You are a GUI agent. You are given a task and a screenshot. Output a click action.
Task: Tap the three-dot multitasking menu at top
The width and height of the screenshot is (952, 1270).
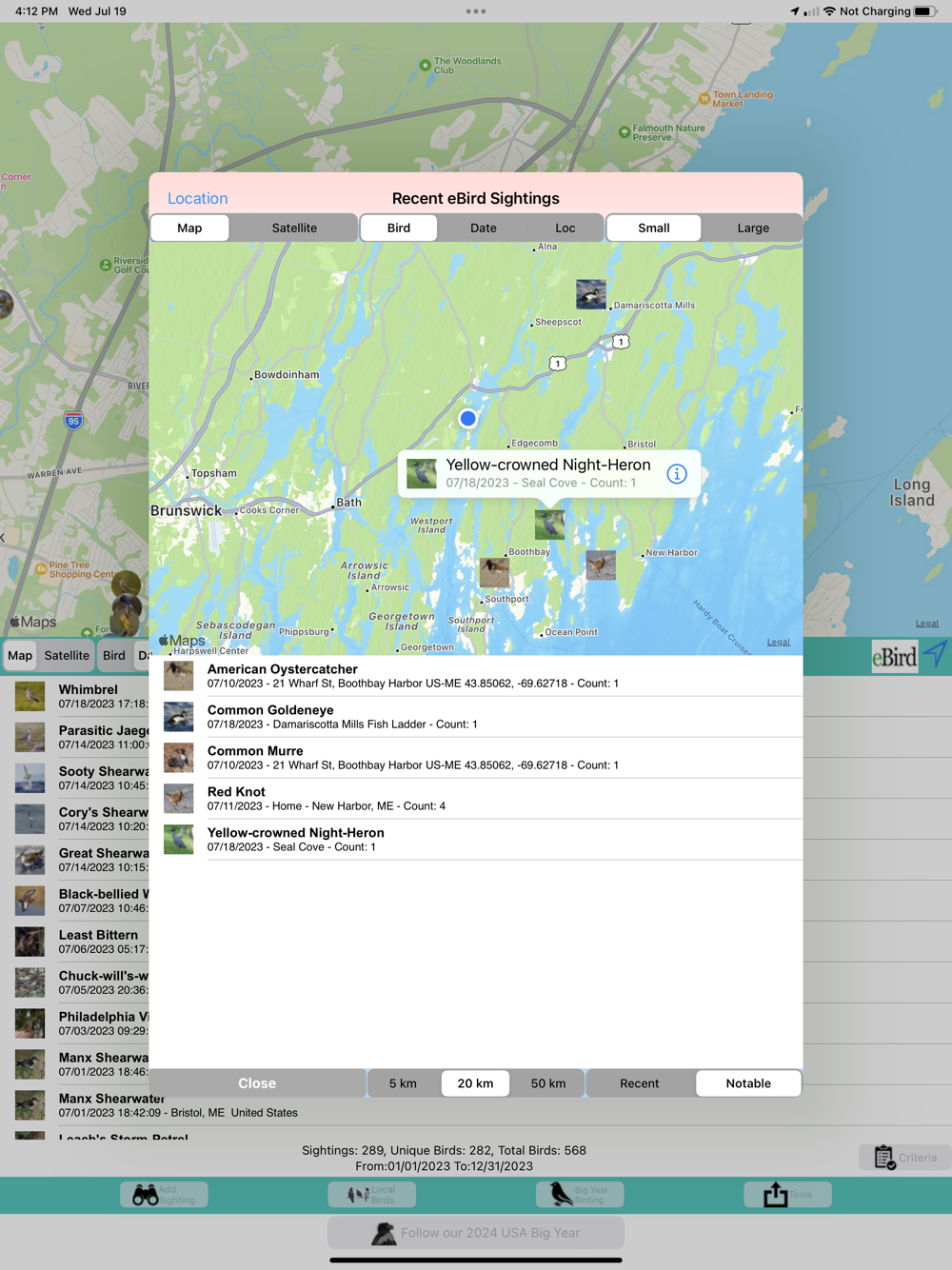click(476, 11)
